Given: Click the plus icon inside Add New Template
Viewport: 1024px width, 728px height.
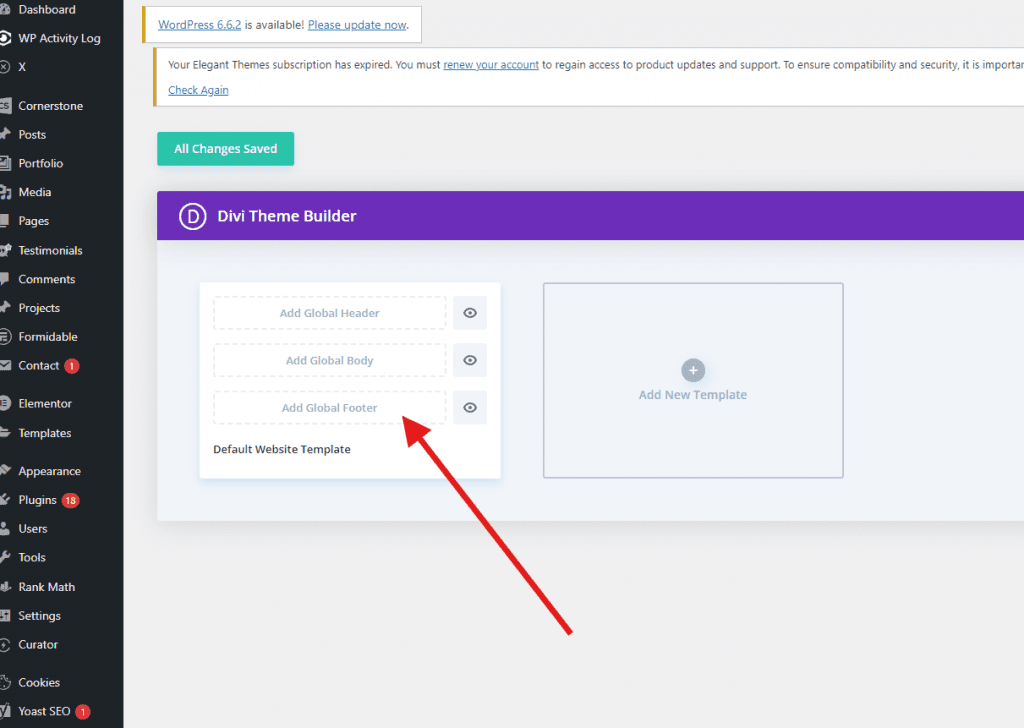Looking at the screenshot, I should (x=693, y=370).
